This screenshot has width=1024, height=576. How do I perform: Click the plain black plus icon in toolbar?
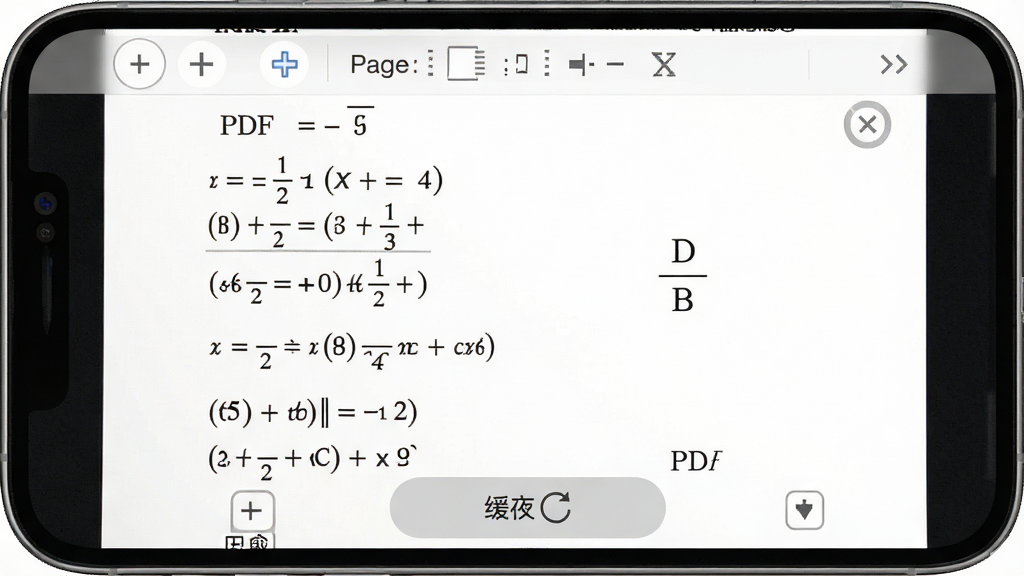pyautogui.click(x=201, y=64)
